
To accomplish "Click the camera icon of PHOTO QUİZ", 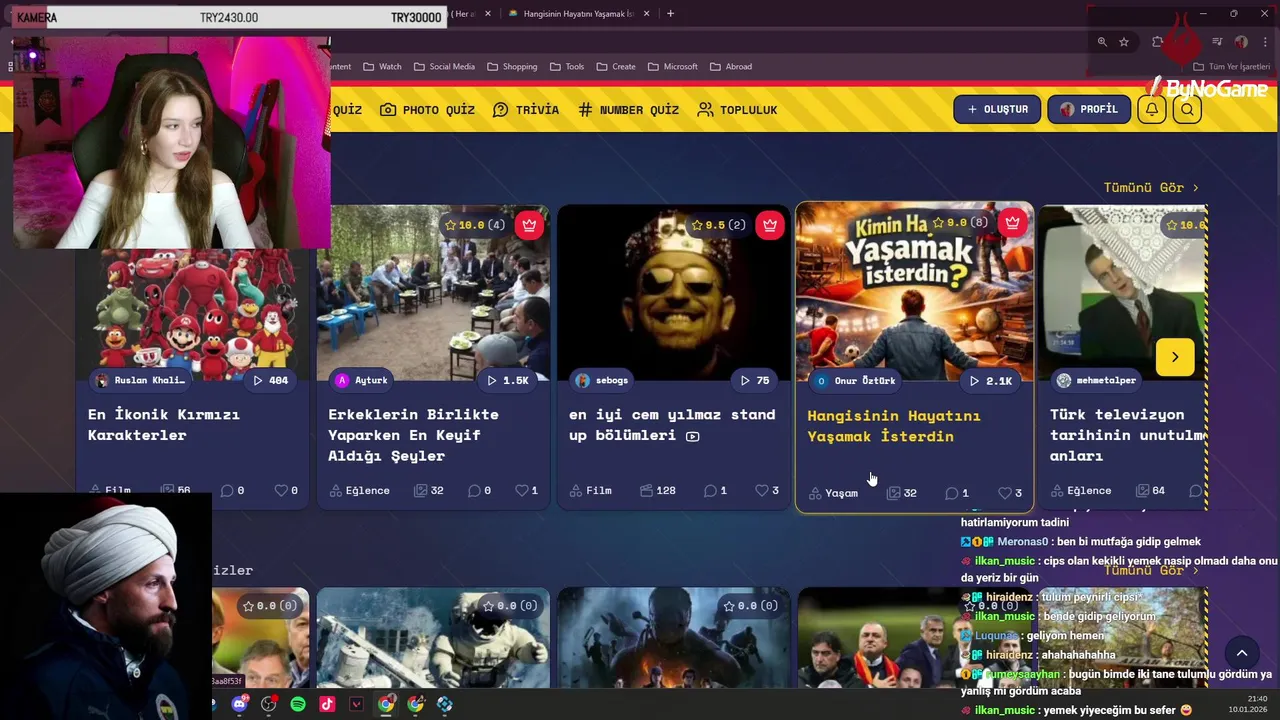I will point(388,110).
